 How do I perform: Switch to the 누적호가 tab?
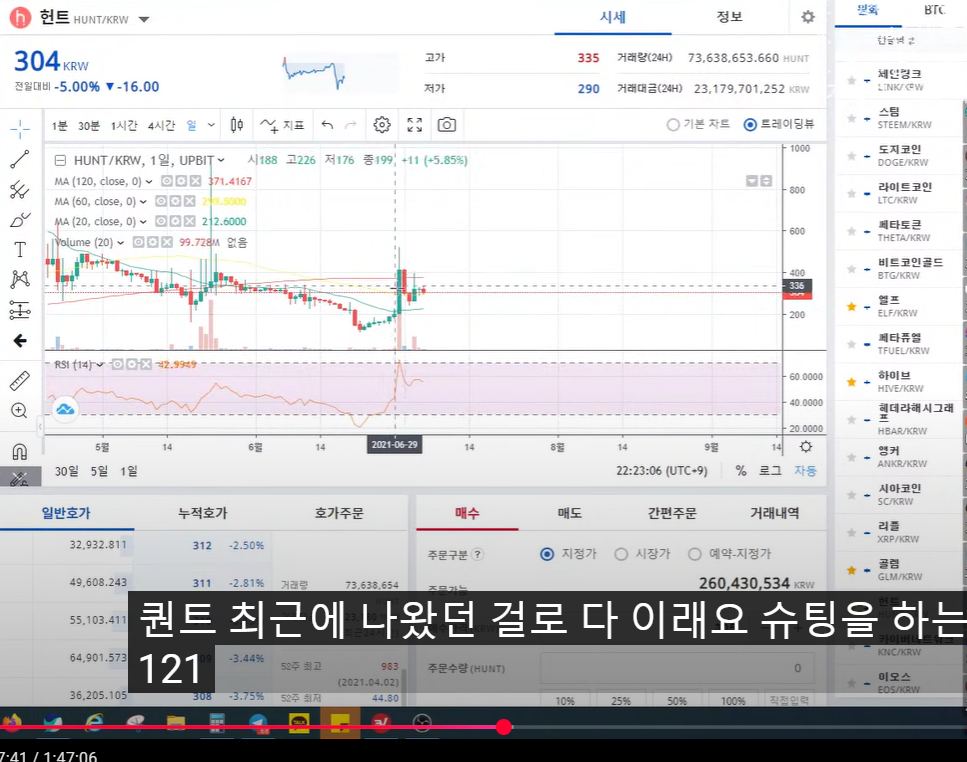[202, 513]
